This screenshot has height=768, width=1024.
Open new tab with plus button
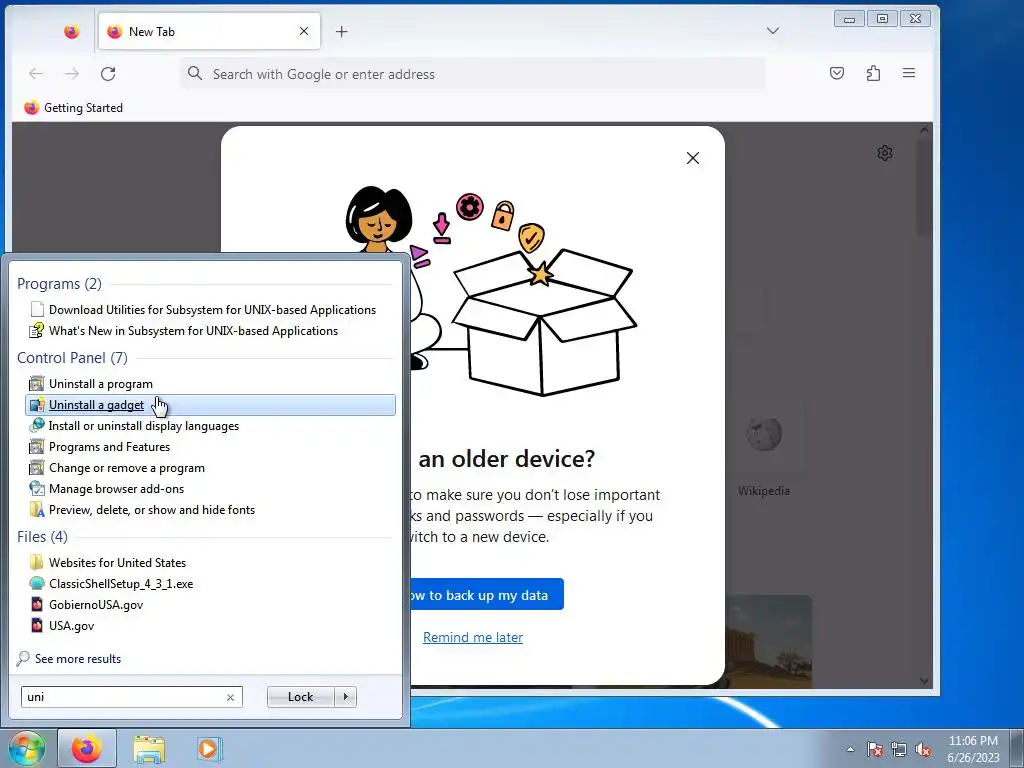tap(342, 31)
